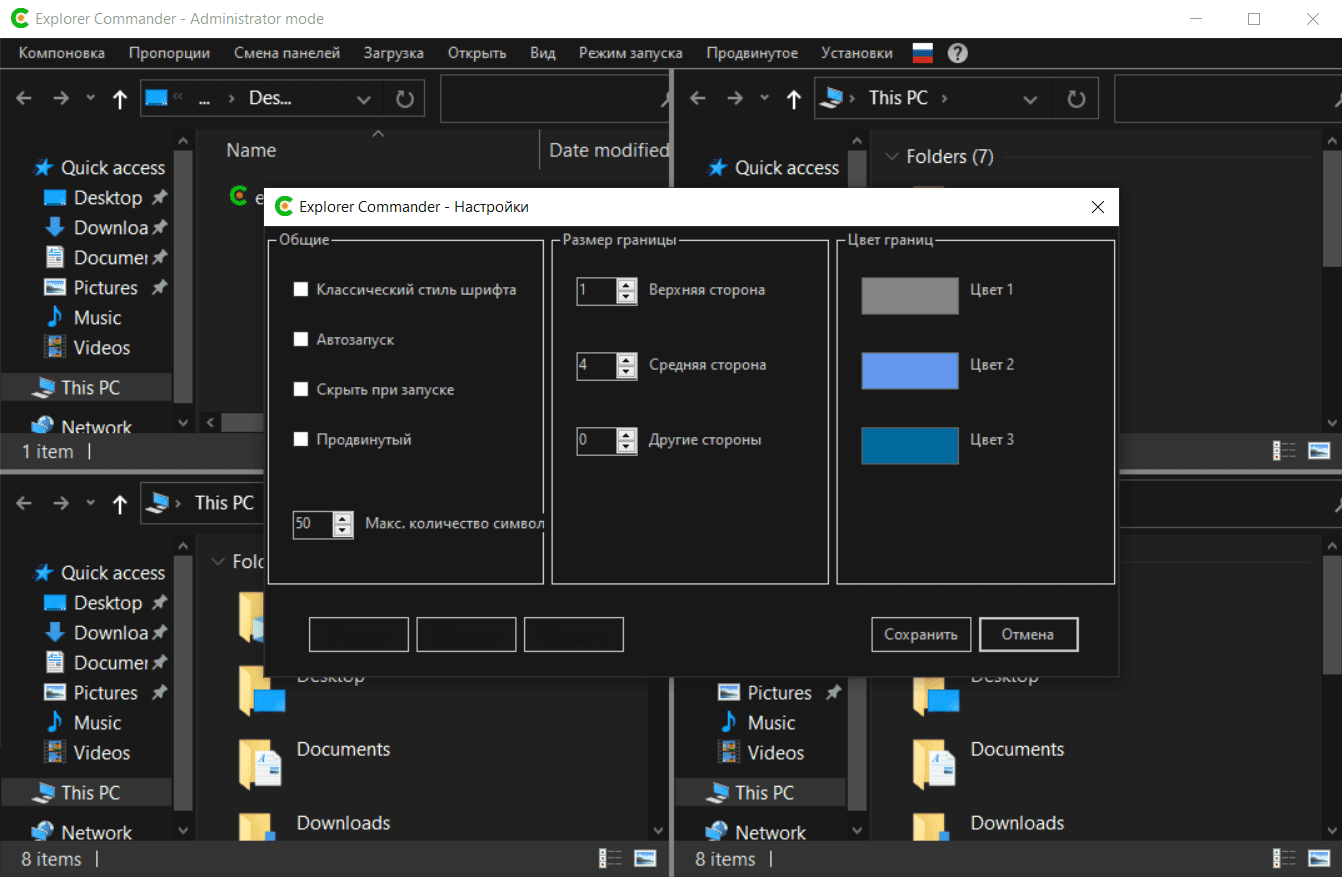Go up one level in bottom-left pane
The width and height of the screenshot is (1342, 877).
(x=120, y=504)
